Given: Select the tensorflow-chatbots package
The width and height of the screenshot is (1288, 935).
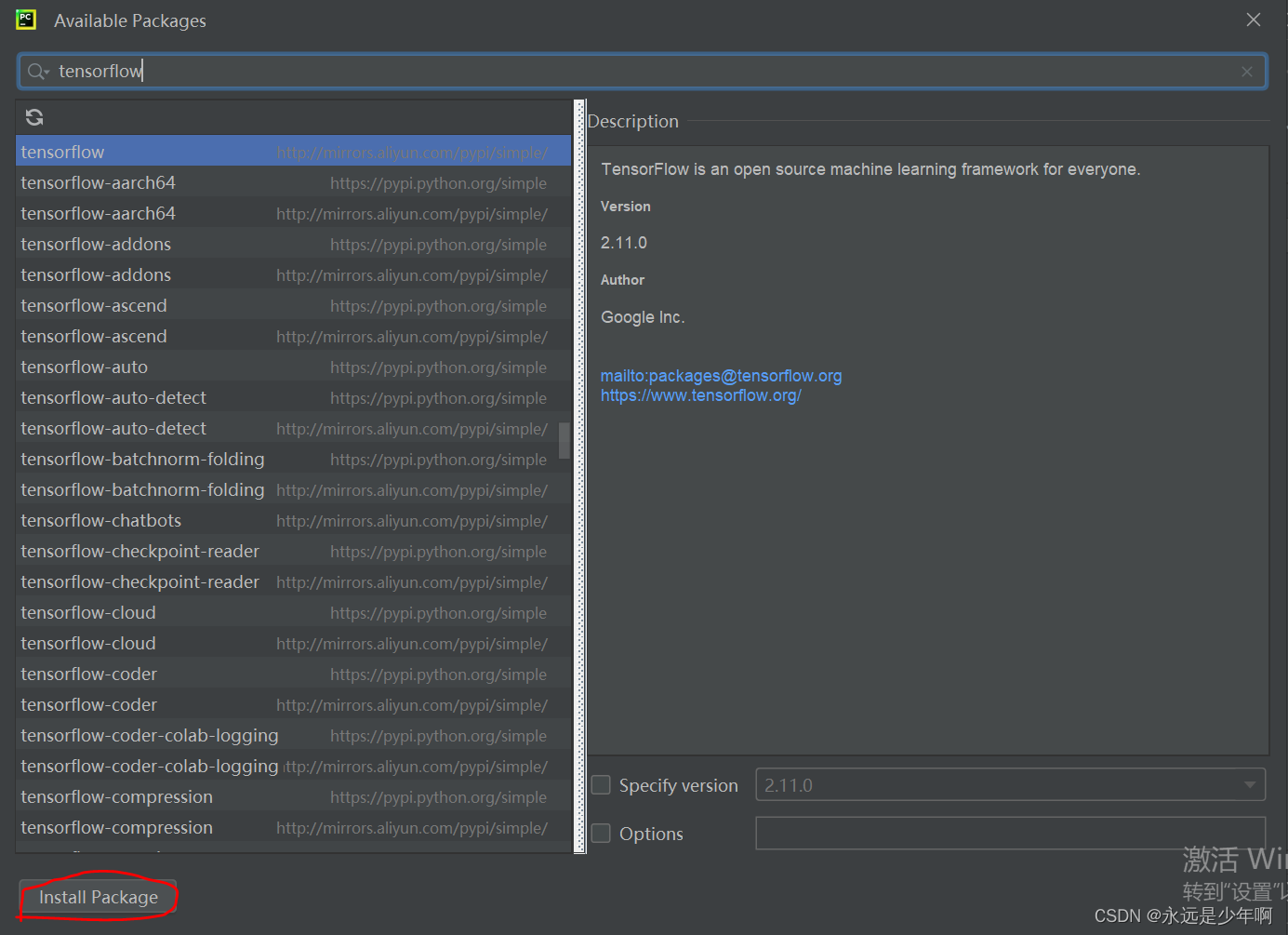Looking at the screenshot, I should point(294,520).
